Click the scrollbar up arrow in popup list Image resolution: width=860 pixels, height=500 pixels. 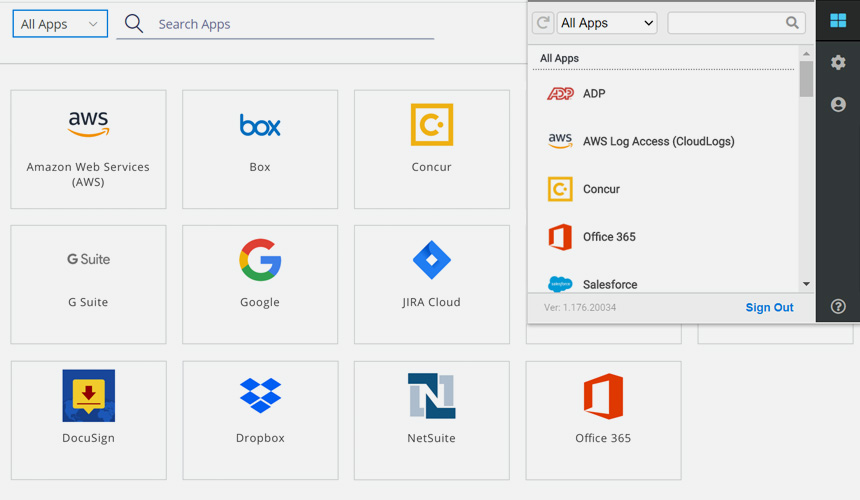pos(806,54)
